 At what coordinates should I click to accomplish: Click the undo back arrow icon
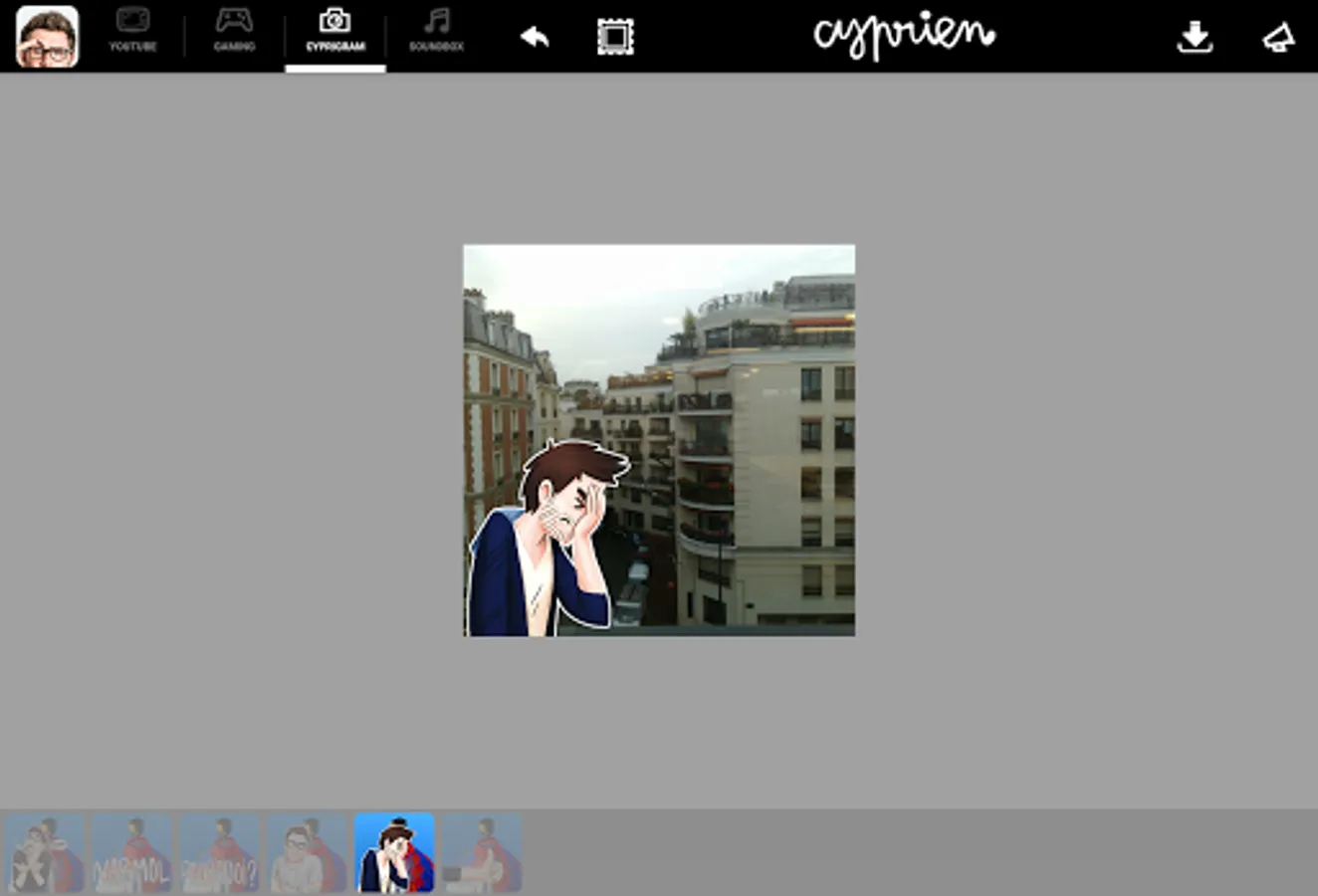(x=535, y=38)
